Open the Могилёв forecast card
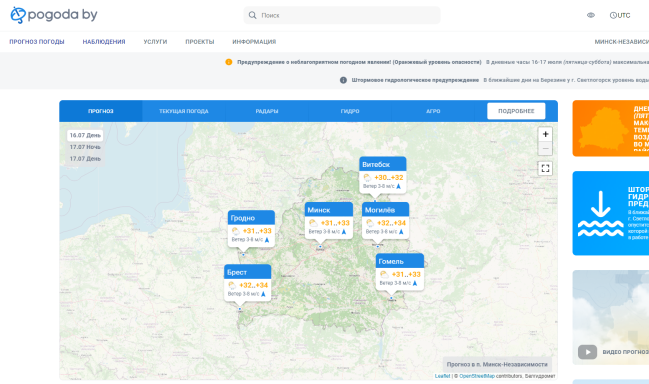This screenshot has height=384, width=649. [385, 220]
